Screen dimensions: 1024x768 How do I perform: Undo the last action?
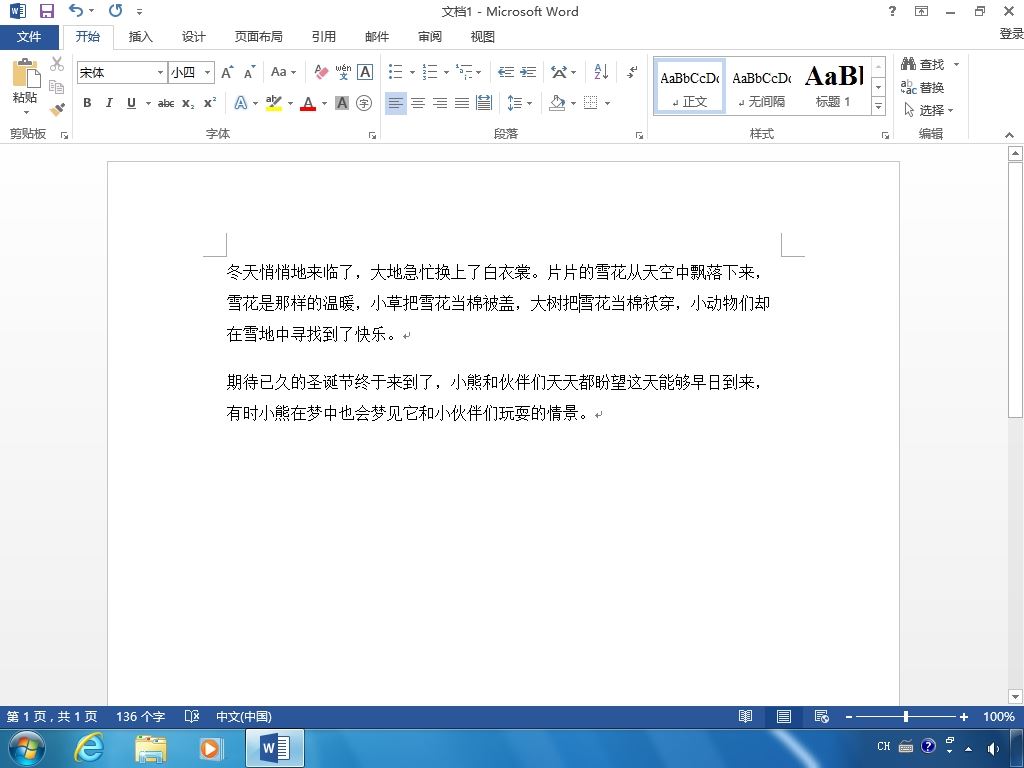pyautogui.click(x=76, y=10)
